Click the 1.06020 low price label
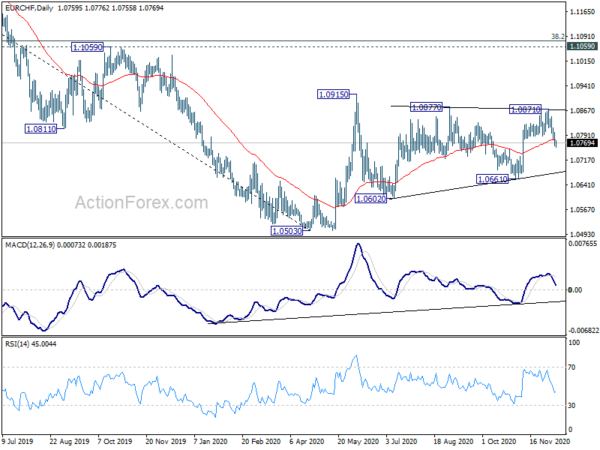This screenshot has width=600, height=450. tap(371, 199)
